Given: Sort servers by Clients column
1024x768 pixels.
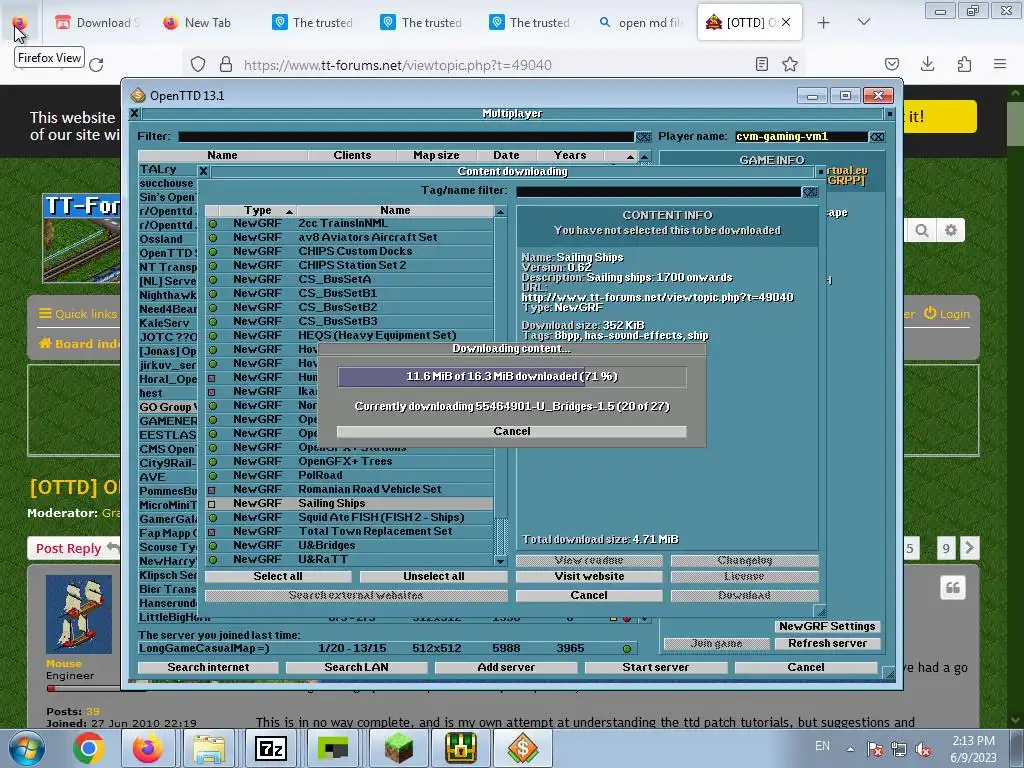Looking at the screenshot, I should tap(352, 155).
